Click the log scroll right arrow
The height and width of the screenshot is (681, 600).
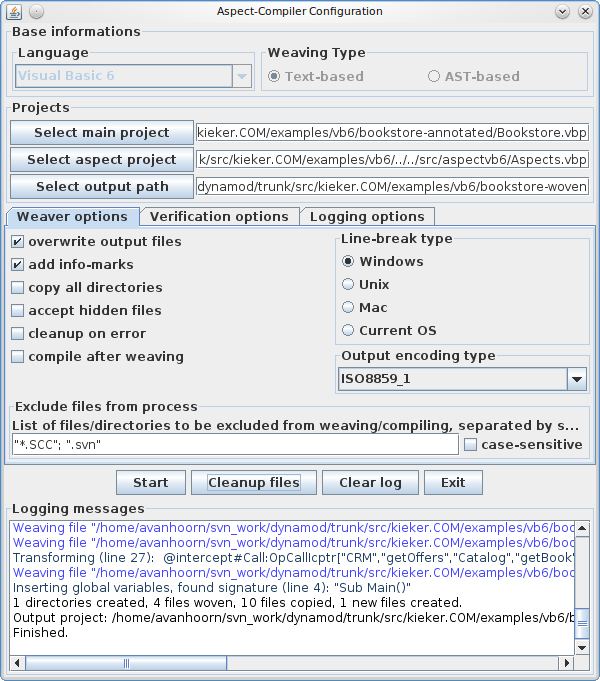tap(567, 663)
